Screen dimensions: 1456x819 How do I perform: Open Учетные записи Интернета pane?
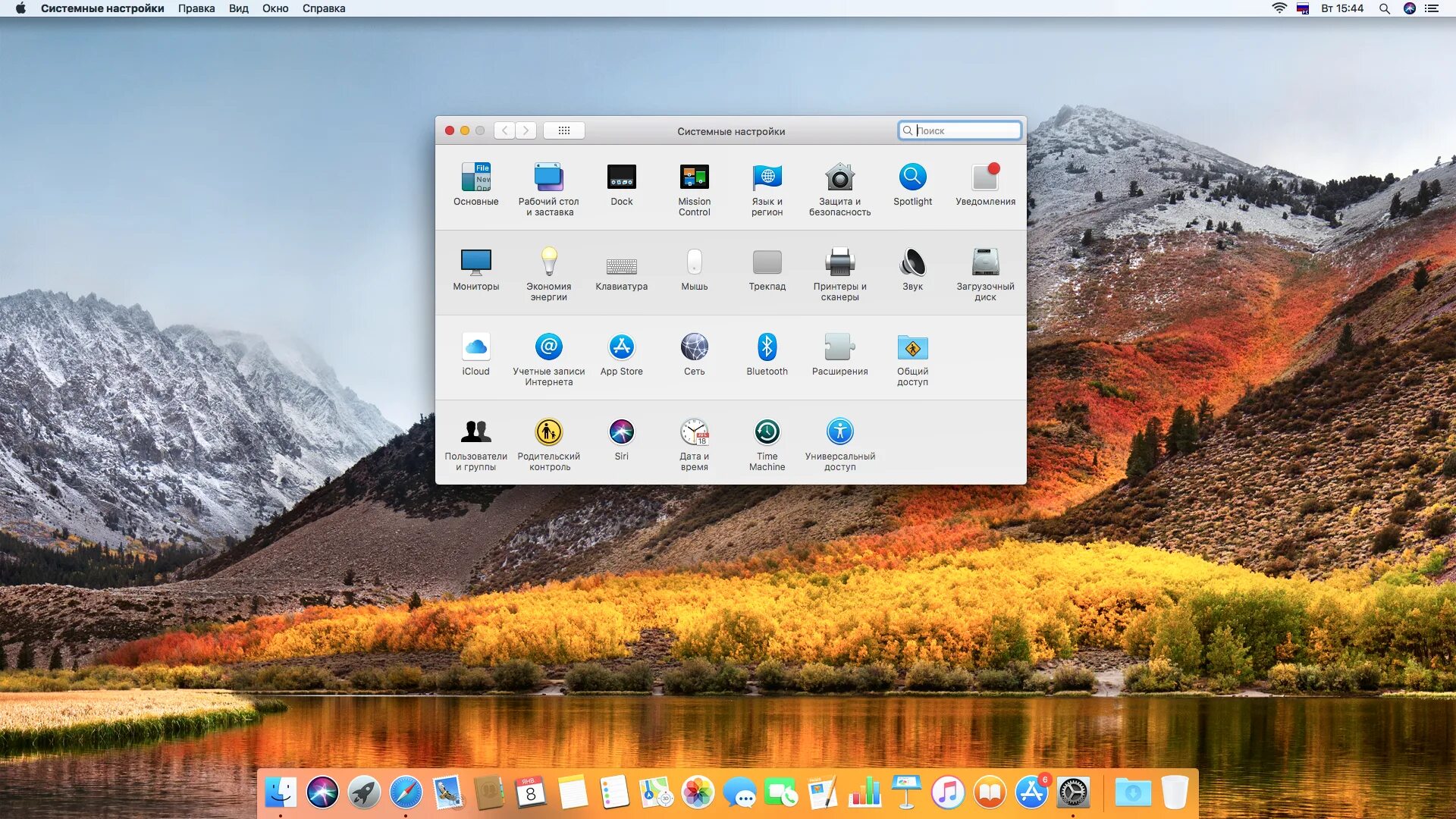[548, 347]
